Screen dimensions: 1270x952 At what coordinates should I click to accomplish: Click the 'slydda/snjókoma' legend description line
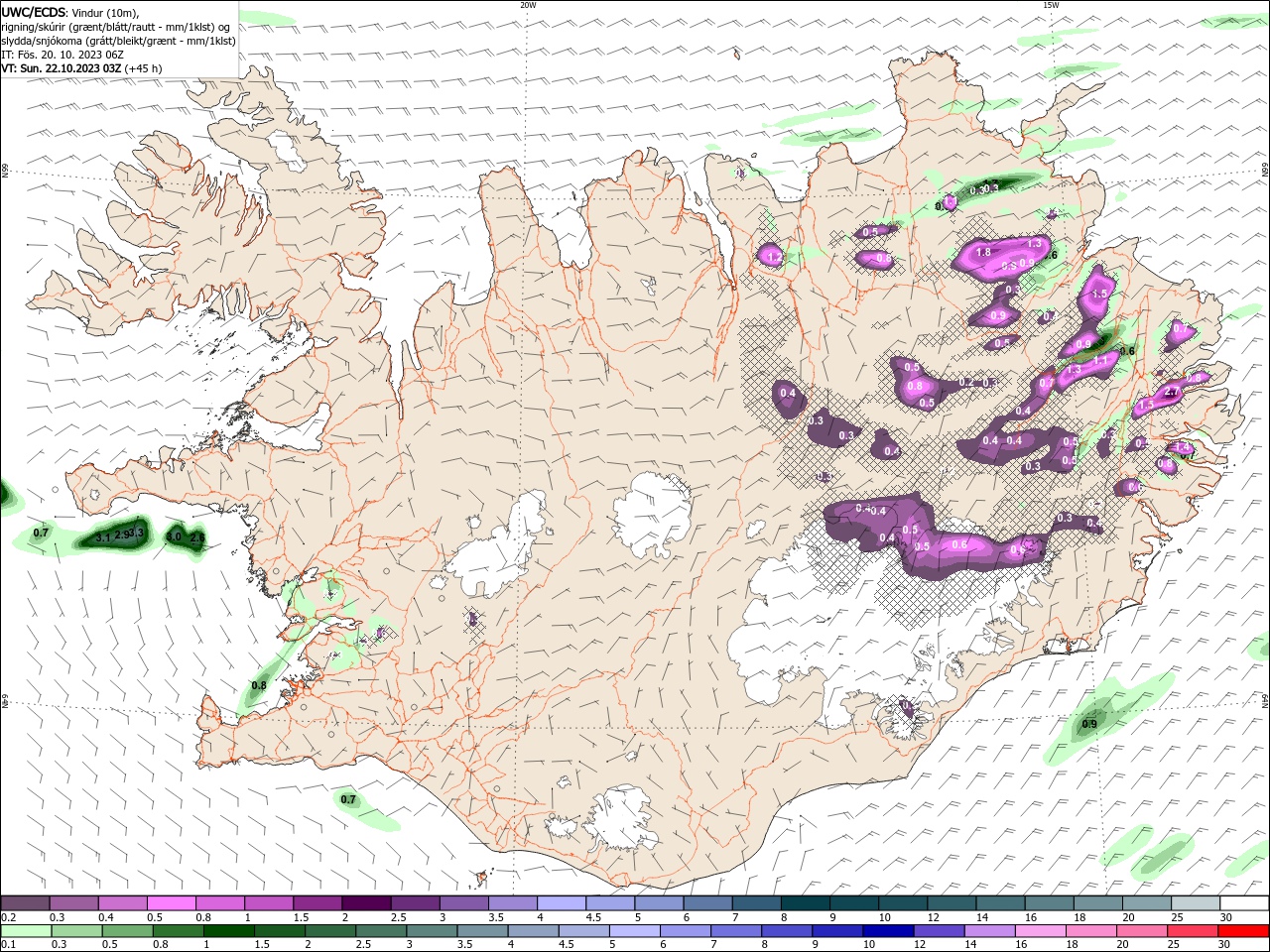click(119, 41)
